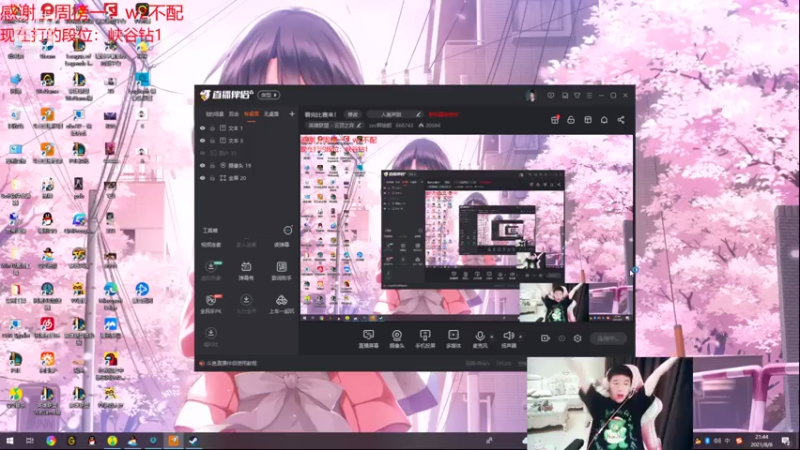The width and height of the screenshot is (800, 450).
Task: Select the first scene tab
Action: coord(214,114)
